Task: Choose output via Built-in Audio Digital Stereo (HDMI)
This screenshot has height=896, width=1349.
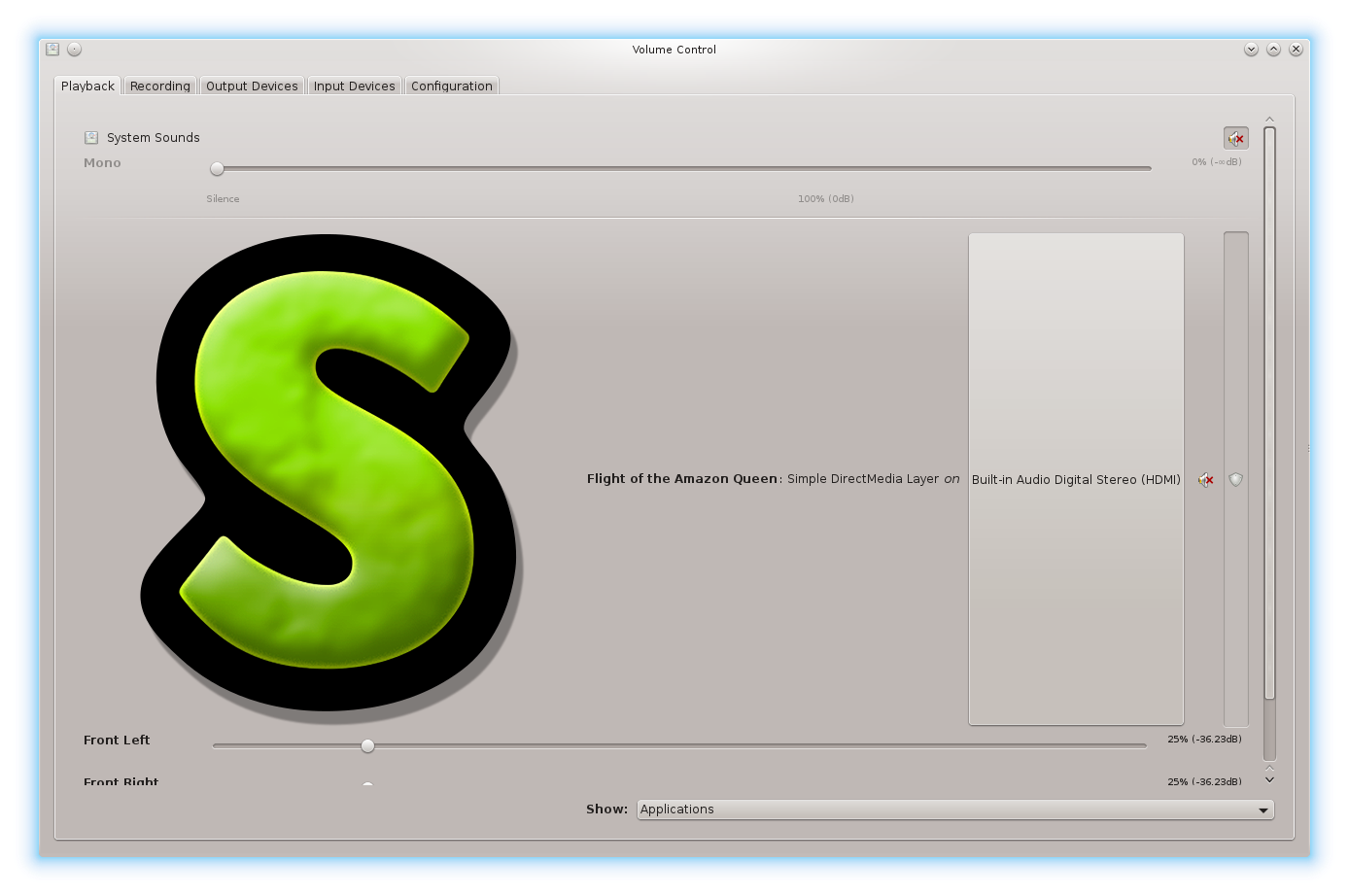Action: point(1076,480)
